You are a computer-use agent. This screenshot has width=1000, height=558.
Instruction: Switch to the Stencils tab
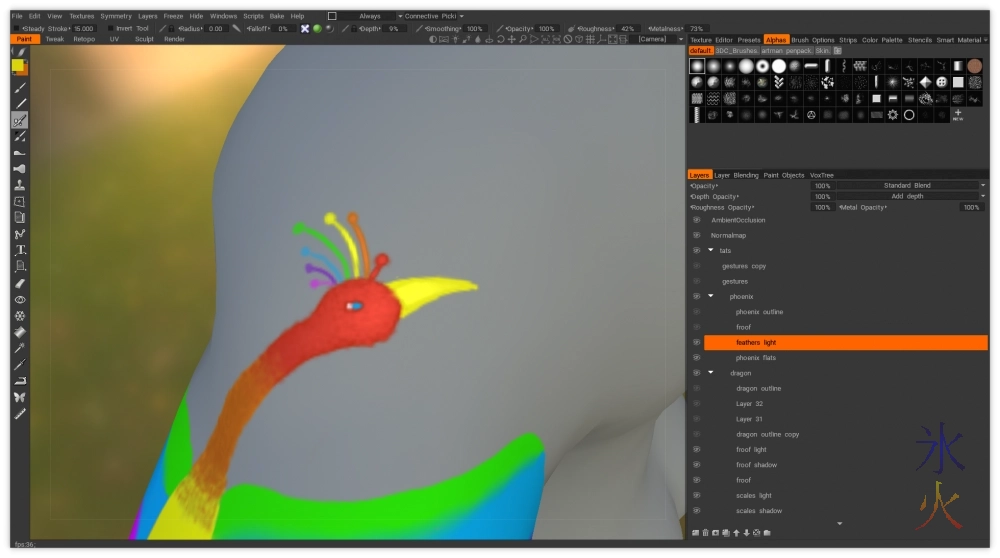920,40
